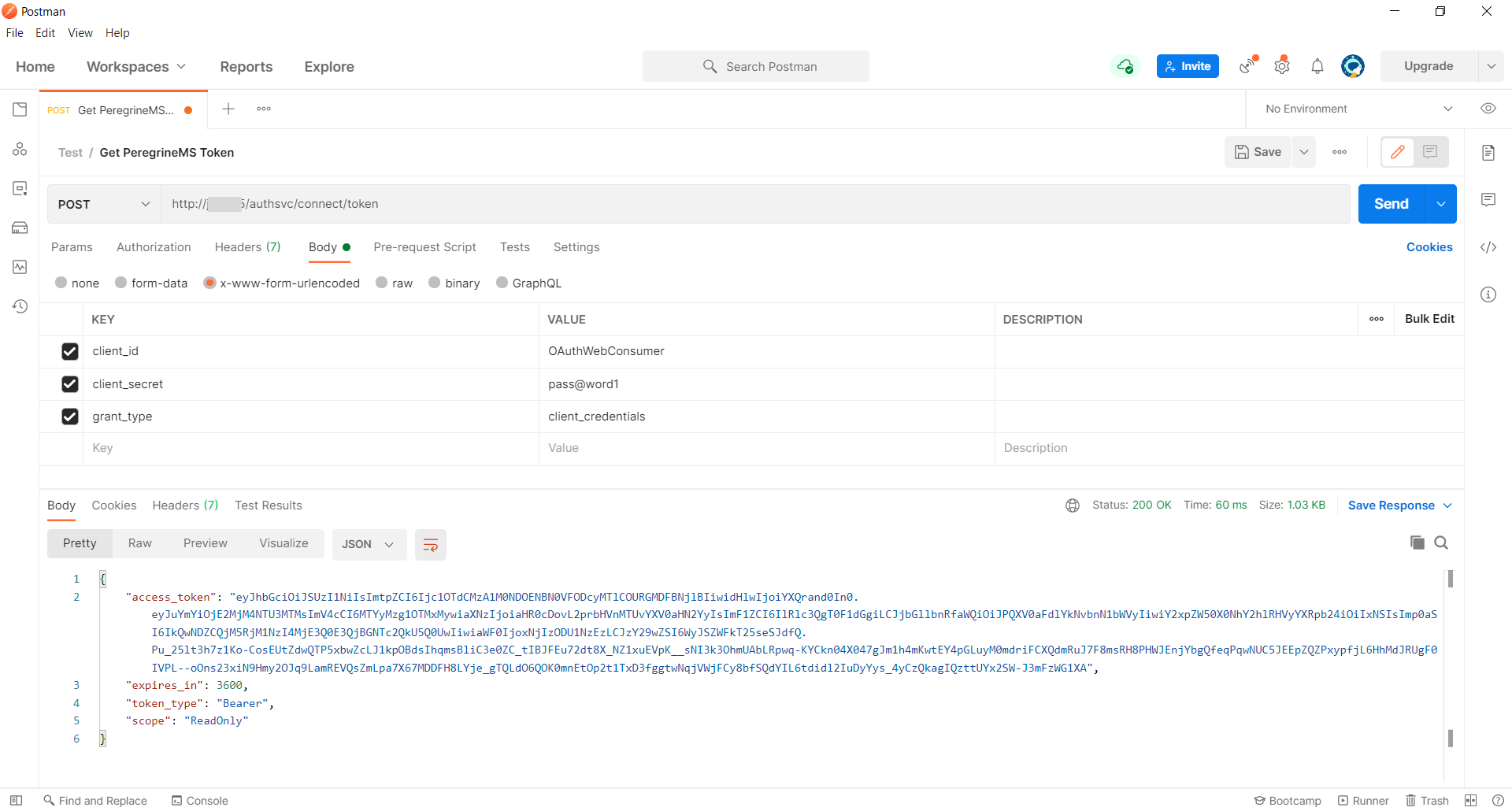Open the JSON format dropdown
The image size is (1512, 811).
coord(369,545)
